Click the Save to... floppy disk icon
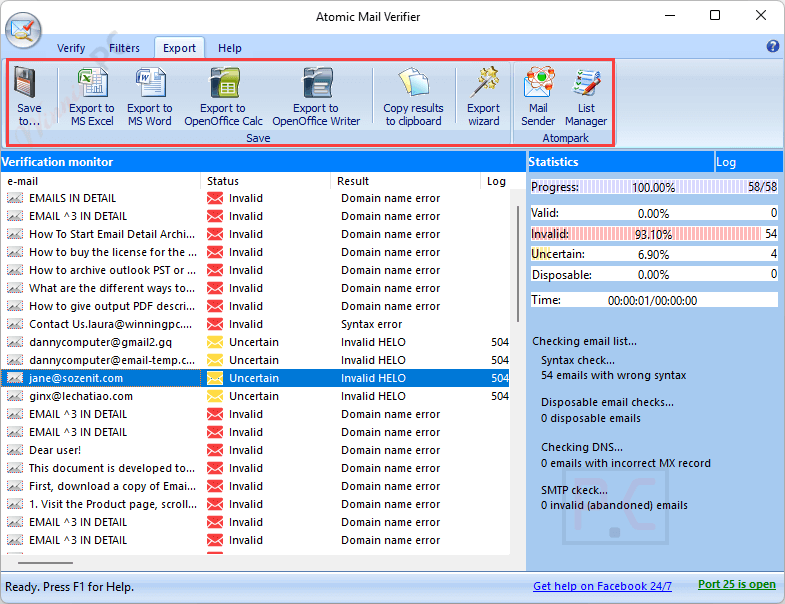 tap(25, 82)
